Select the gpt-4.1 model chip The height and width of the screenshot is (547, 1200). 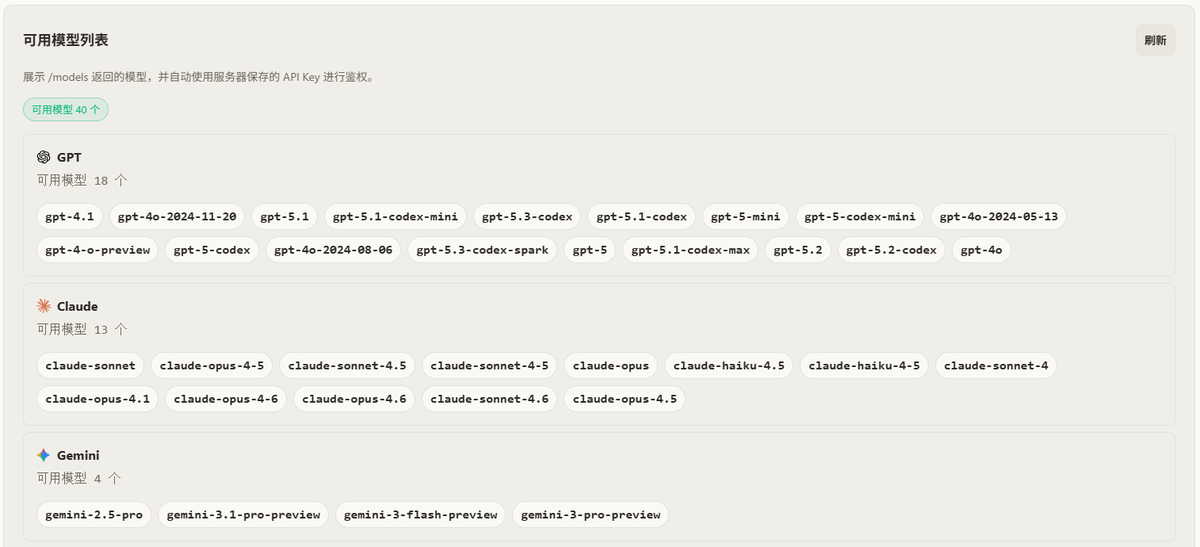70,216
